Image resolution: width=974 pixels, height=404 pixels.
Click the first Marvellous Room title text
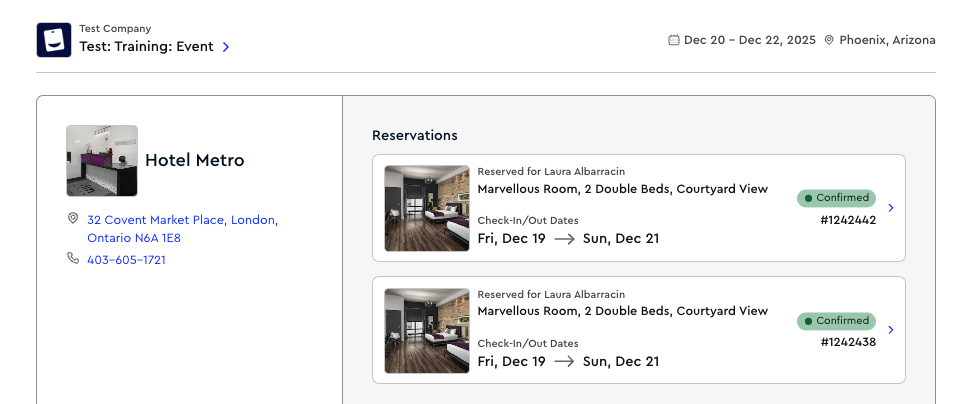(622, 189)
